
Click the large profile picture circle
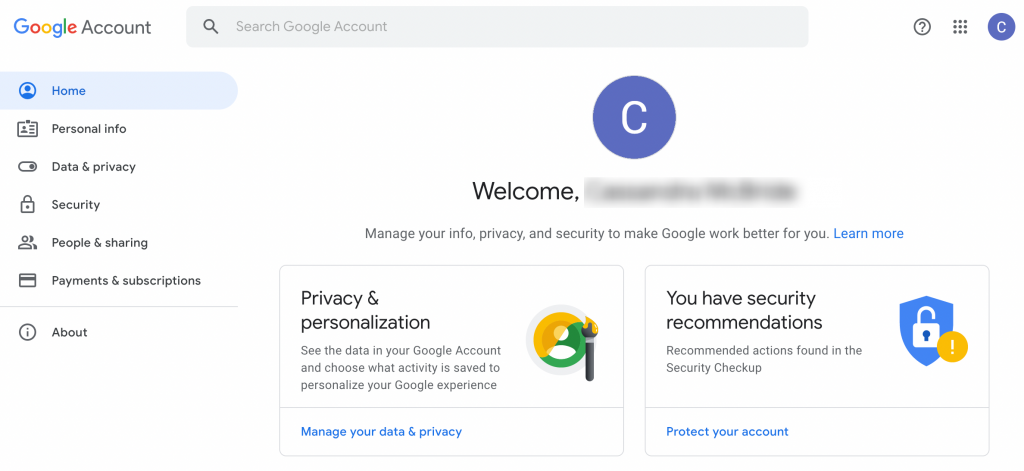point(634,118)
